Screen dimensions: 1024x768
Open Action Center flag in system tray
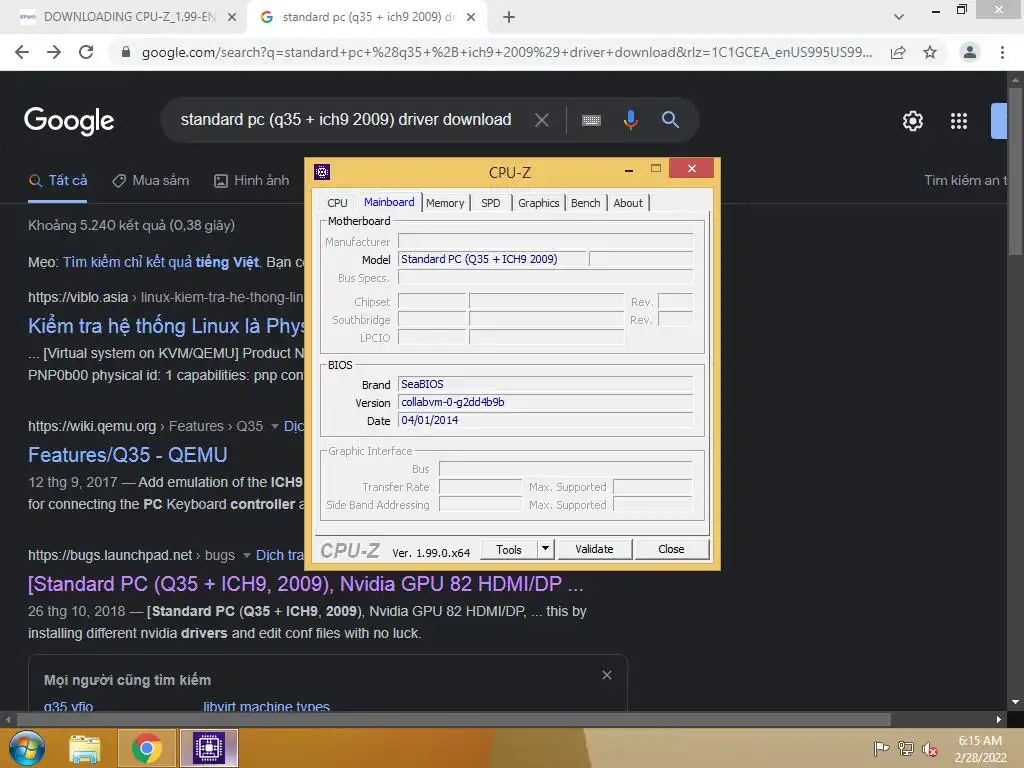point(881,749)
